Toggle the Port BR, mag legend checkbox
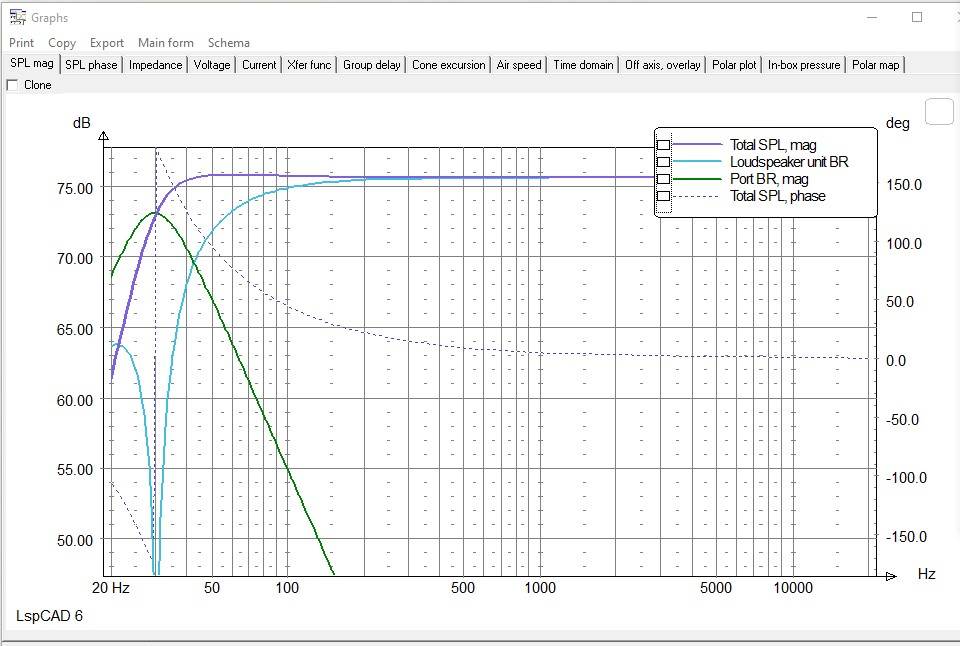960x646 pixels. [x=663, y=179]
